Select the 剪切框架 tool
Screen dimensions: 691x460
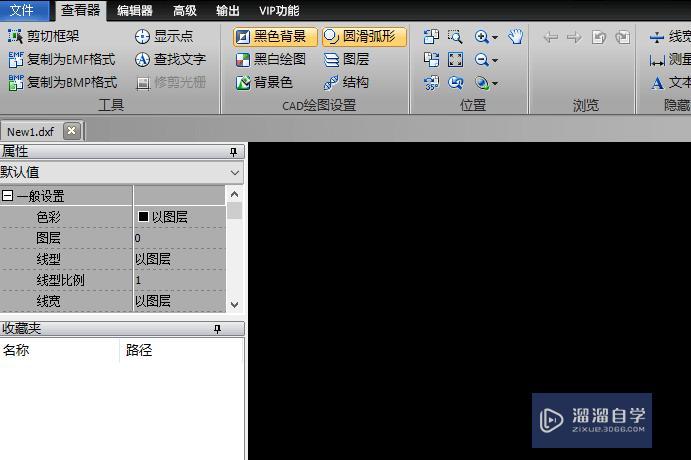(x=44, y=36)
